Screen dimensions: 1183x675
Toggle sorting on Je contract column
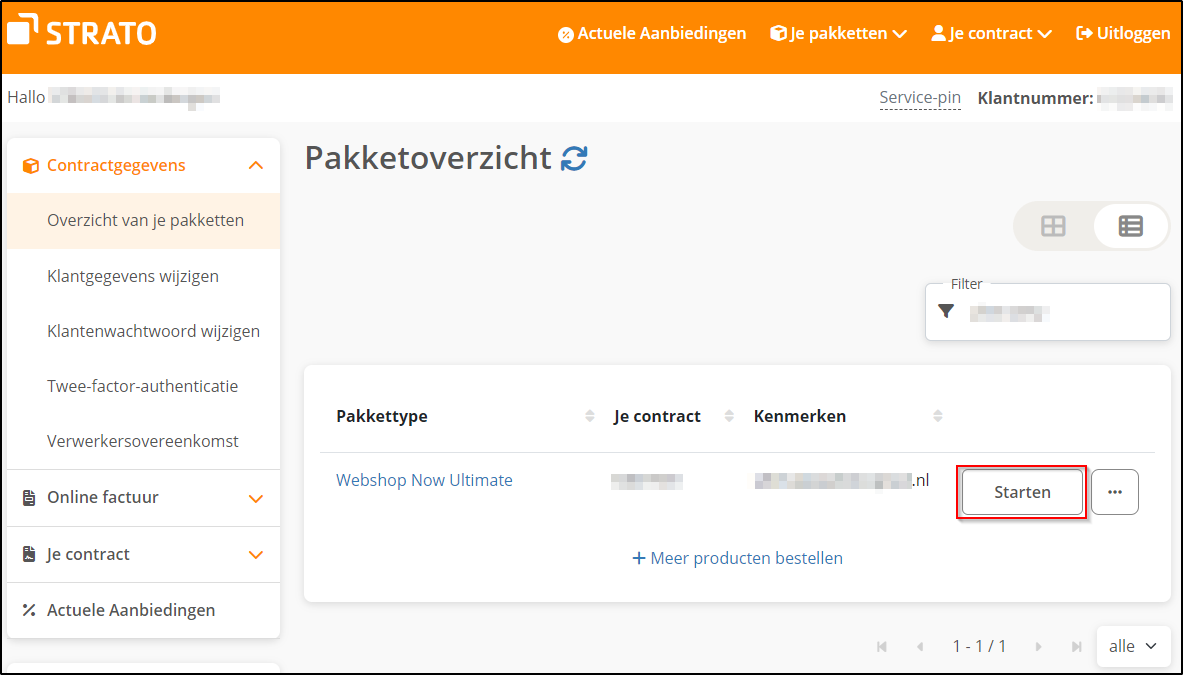coord(726,416)
